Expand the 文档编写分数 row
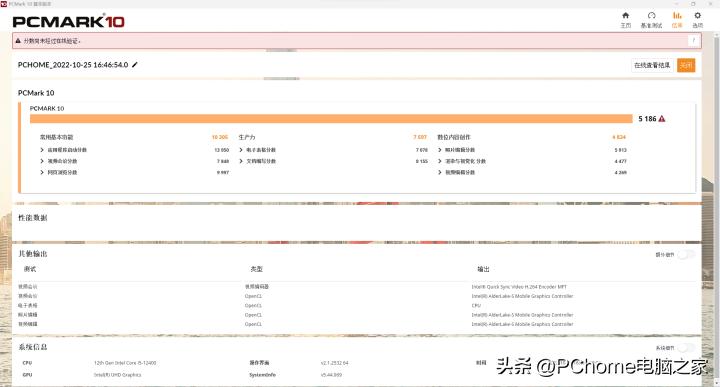Screen dimensions: 720x387 tap(241, 161)
